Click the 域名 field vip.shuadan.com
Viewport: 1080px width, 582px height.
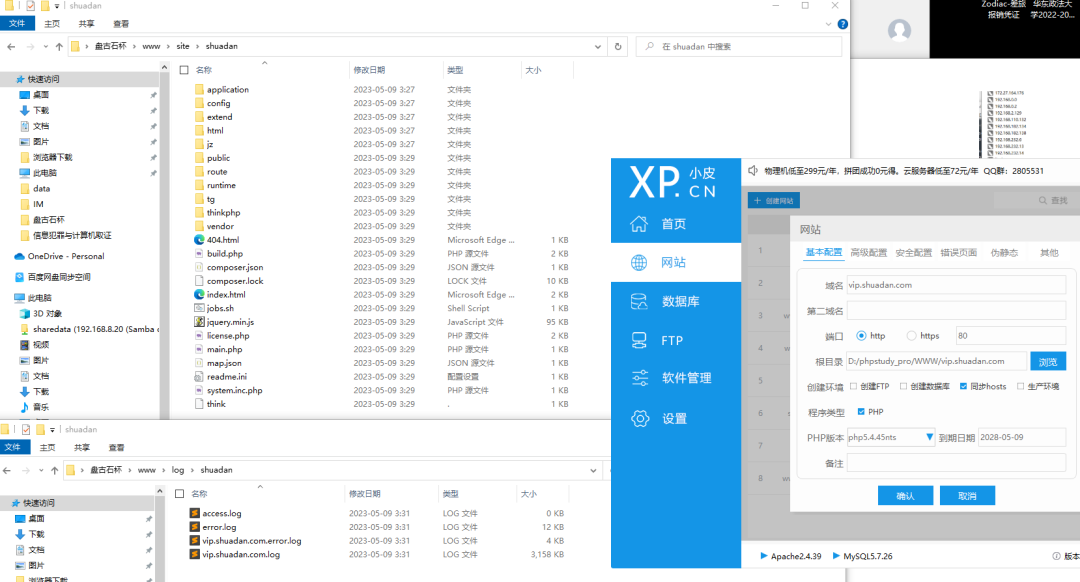click(956, 284)
